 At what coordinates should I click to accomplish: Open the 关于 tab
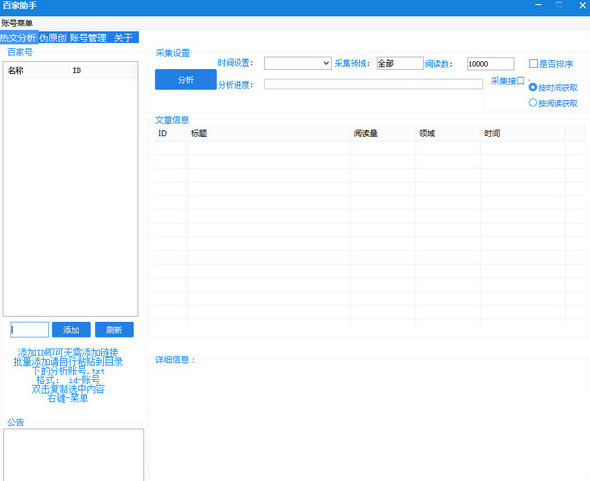tap(123, 38)
